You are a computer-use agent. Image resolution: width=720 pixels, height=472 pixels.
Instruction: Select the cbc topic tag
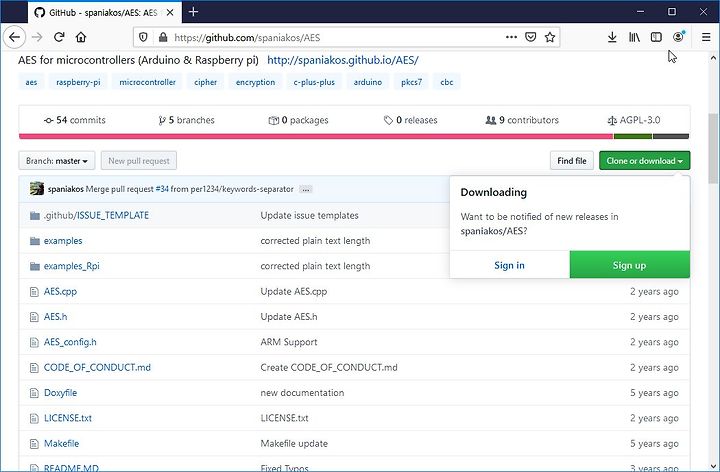pyautogui.click(x=446, y=82)
